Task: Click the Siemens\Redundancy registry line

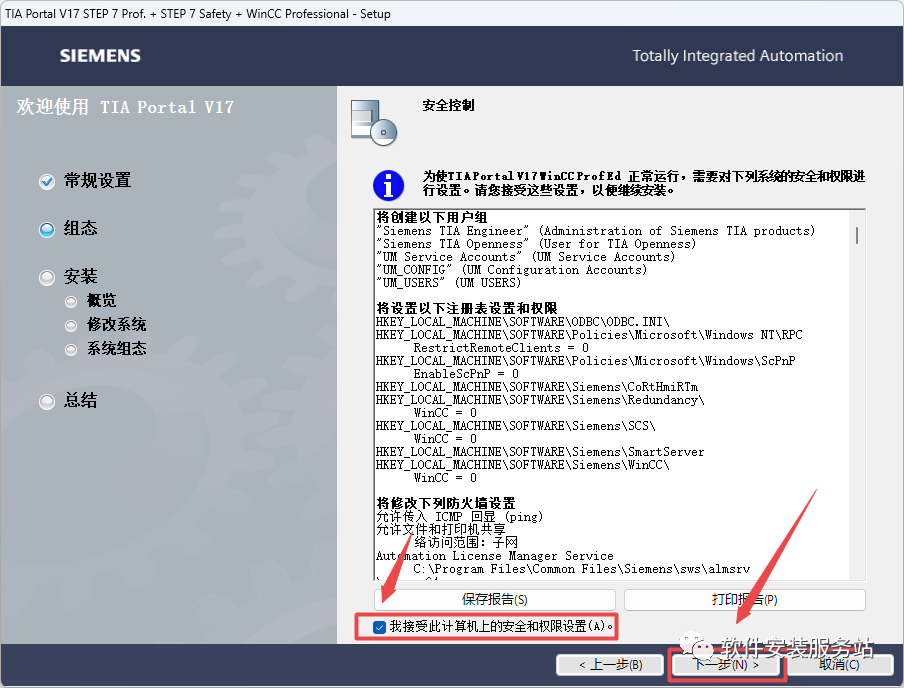Action: coord(540,400)
